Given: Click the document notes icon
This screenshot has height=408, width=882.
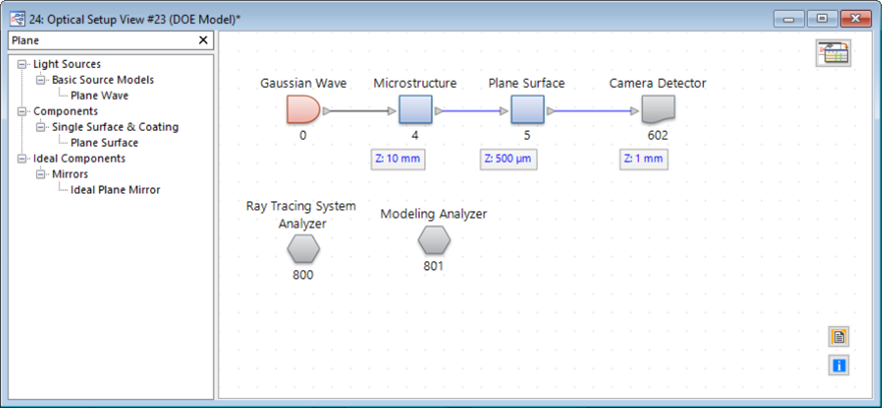Looking at the screenshot, I should 839,337.
